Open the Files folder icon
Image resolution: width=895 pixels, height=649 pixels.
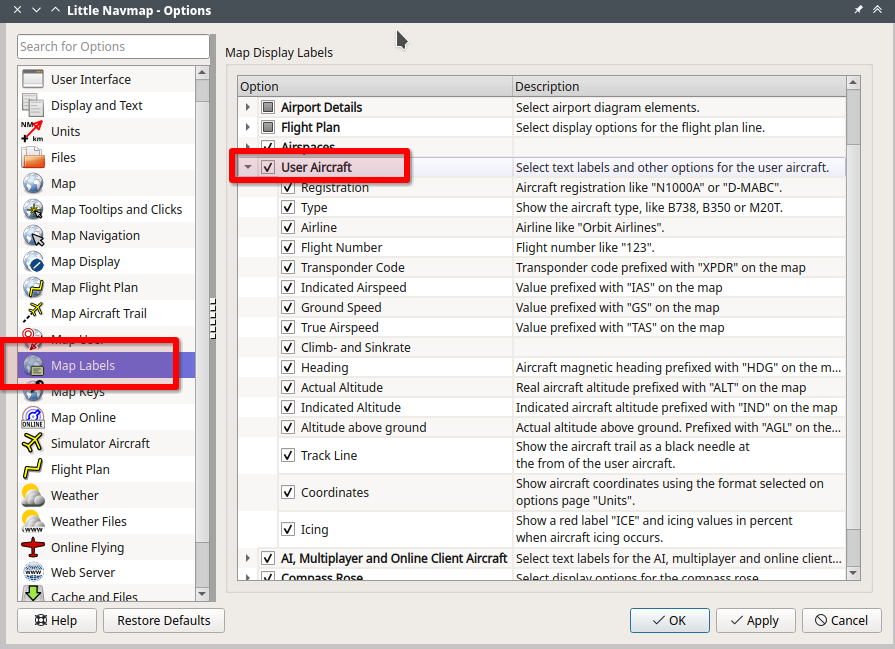click(x=33, y=158)
